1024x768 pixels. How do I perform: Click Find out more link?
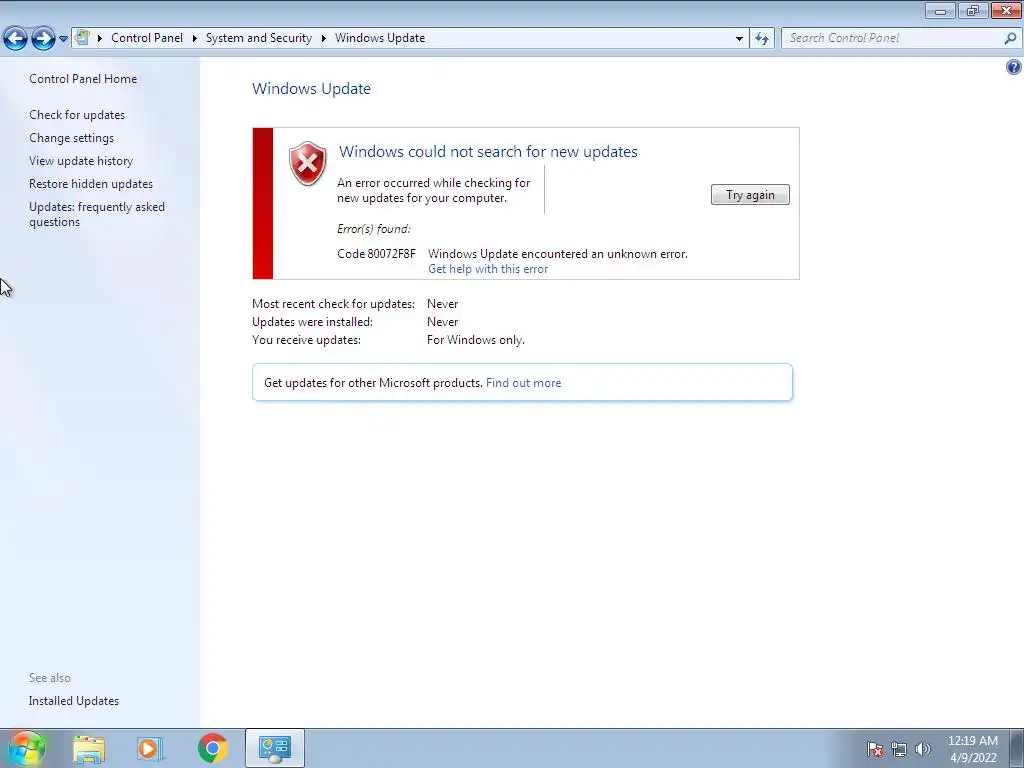tap(523, 383)
